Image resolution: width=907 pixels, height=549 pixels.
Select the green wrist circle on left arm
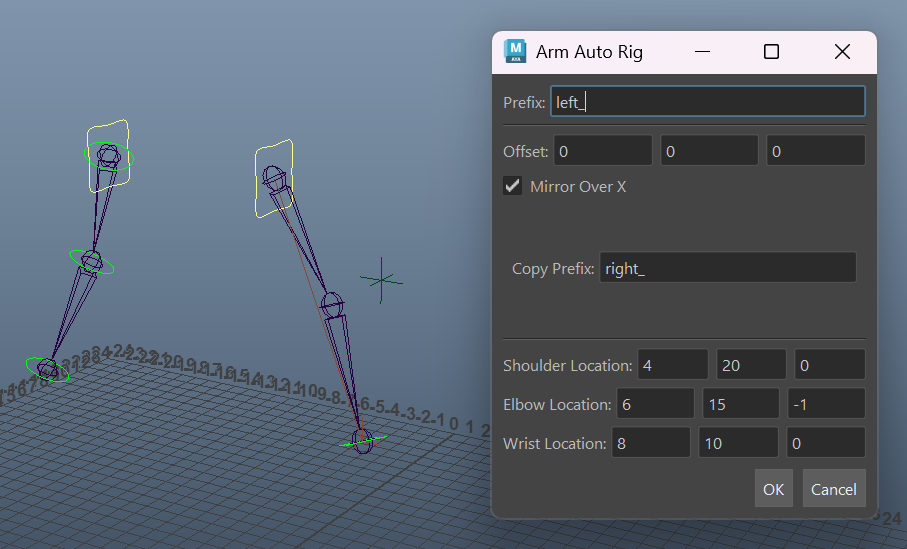point(47,370)
